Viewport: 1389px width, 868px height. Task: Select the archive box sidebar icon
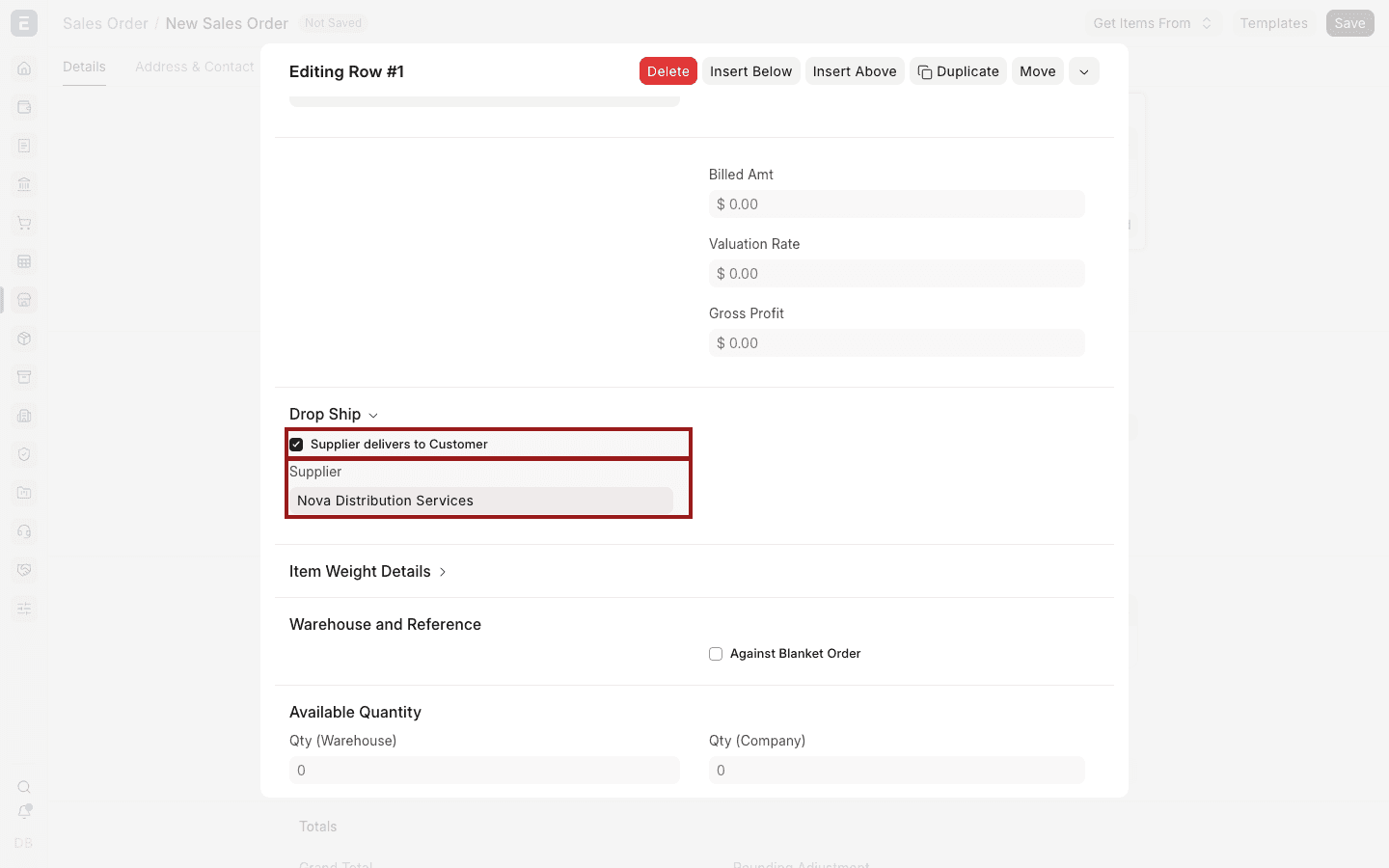coord(24,377)
